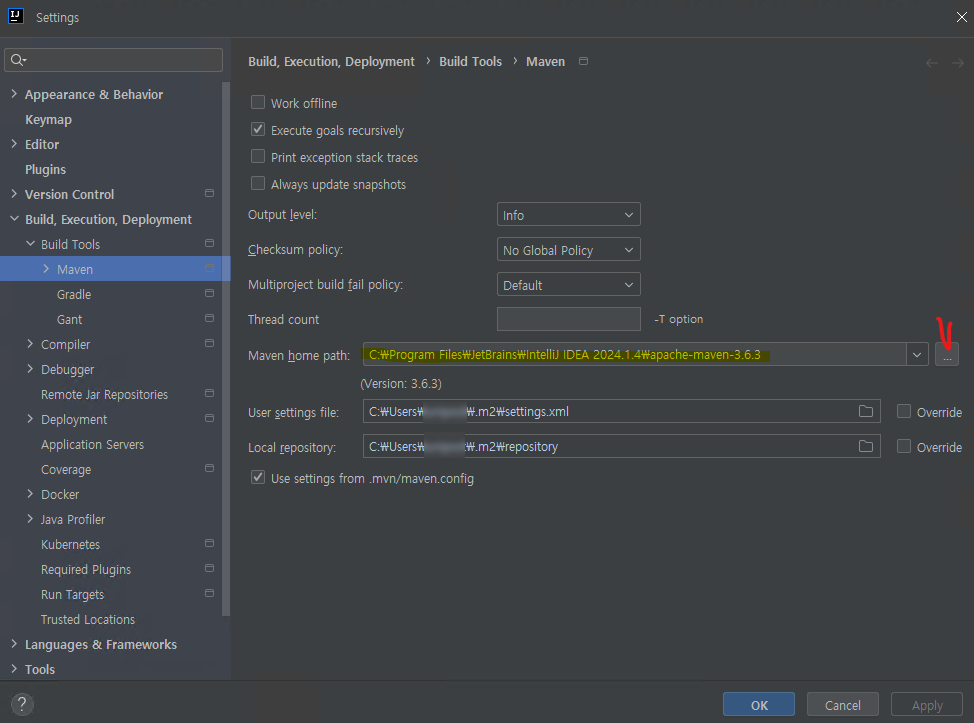Image resolution: width=974 pixels, height=723 pixels.
Task: Expand Appearance & Behavior section
Action: click(14, 94)
